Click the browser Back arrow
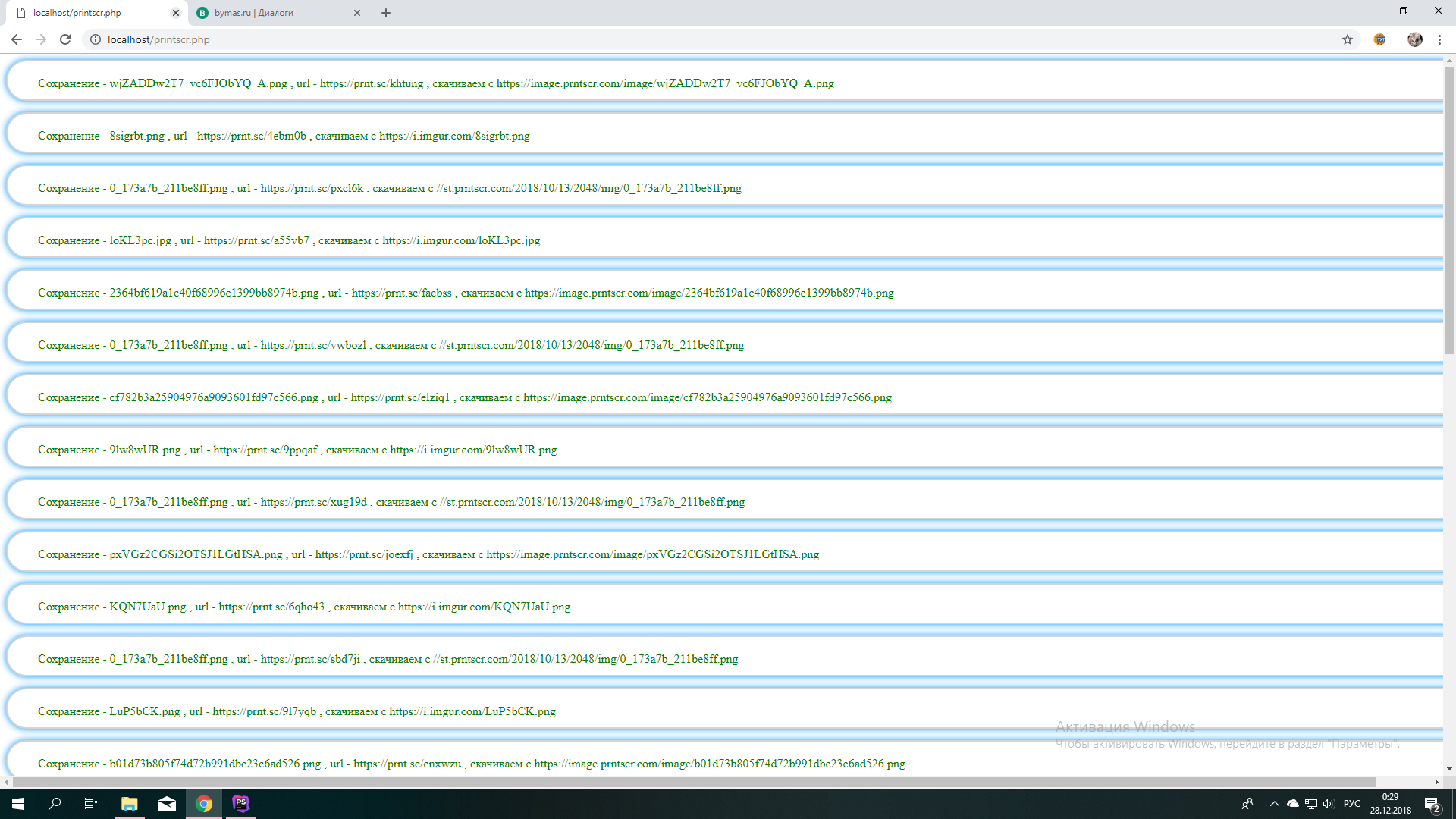Screen dimensions: 1456x819 click(x=17, y=39)
